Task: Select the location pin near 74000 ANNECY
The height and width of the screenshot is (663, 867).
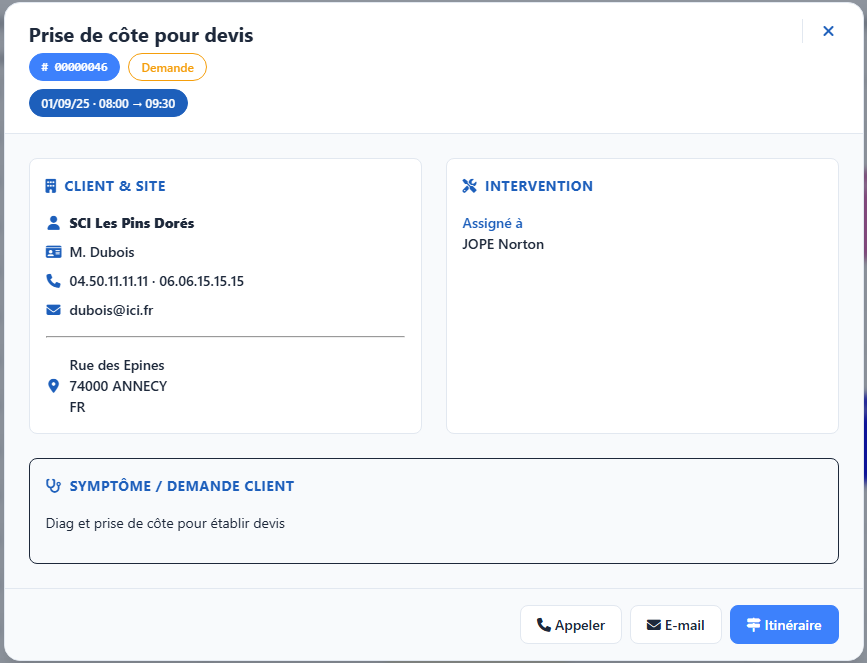Action: point(53,385)
